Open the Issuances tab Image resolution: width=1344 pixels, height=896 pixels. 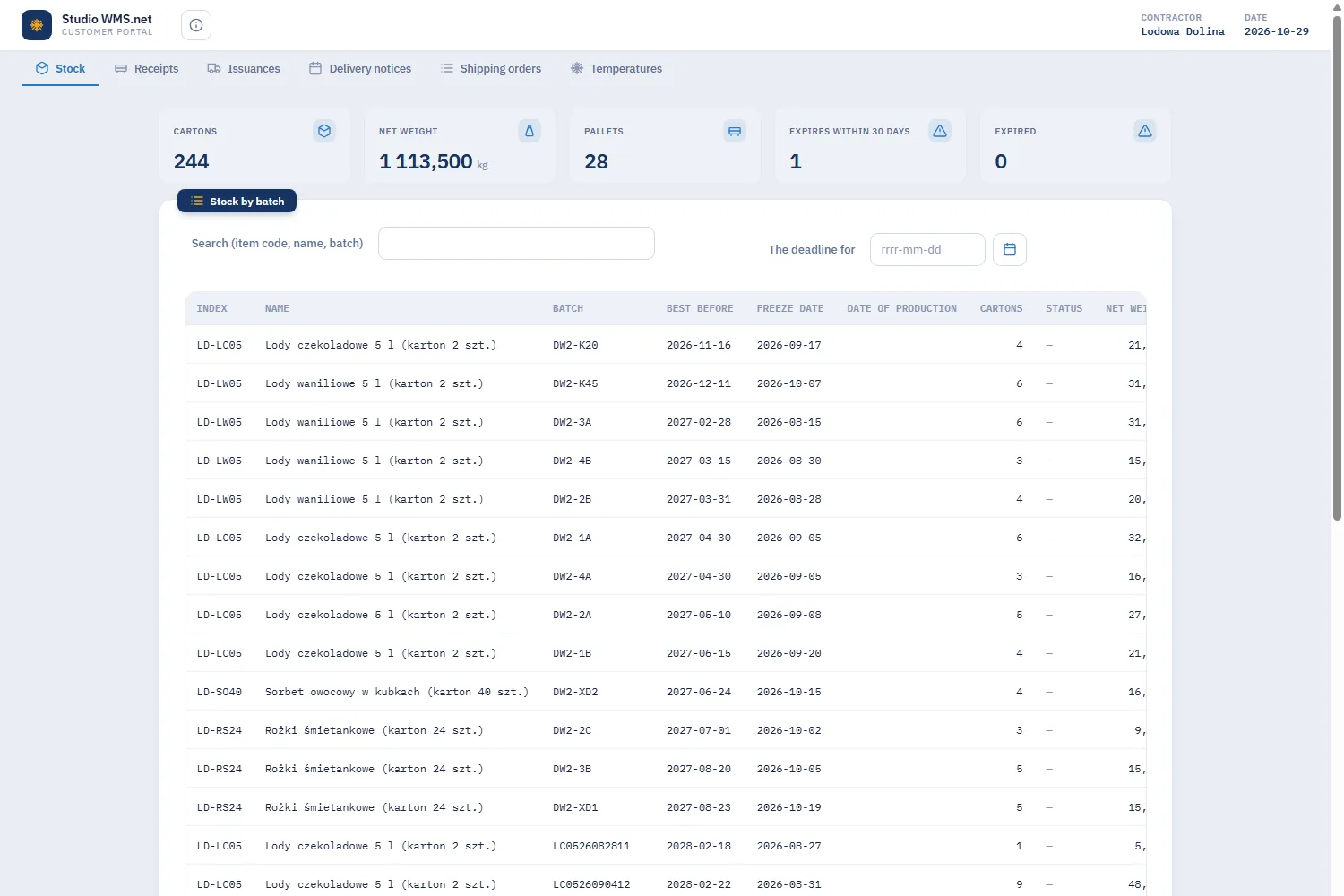(x=244, y=68)
